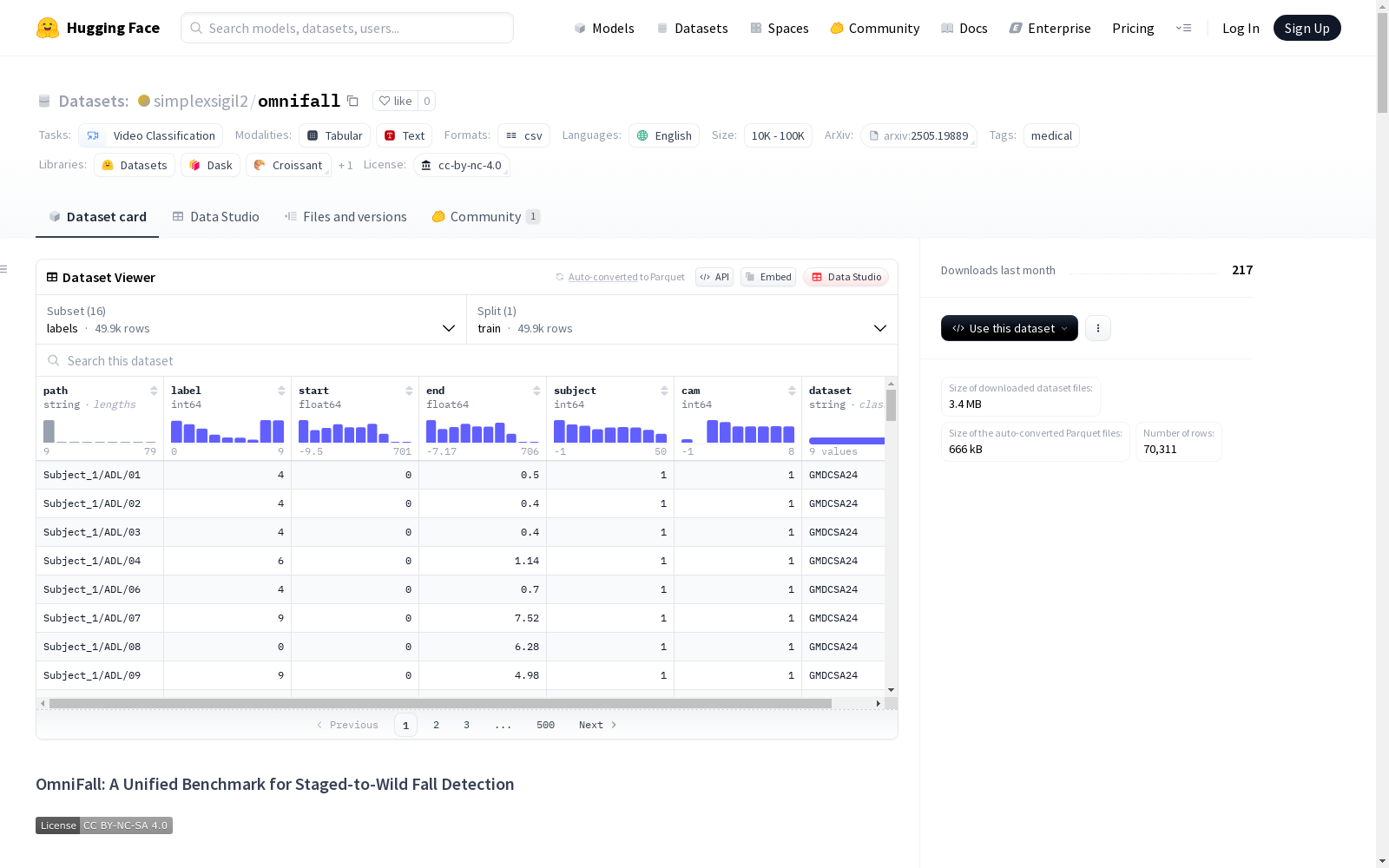This screenshot has height=868, width=1389.
Task: Sort the cam column
Action: tap(792, 391)
